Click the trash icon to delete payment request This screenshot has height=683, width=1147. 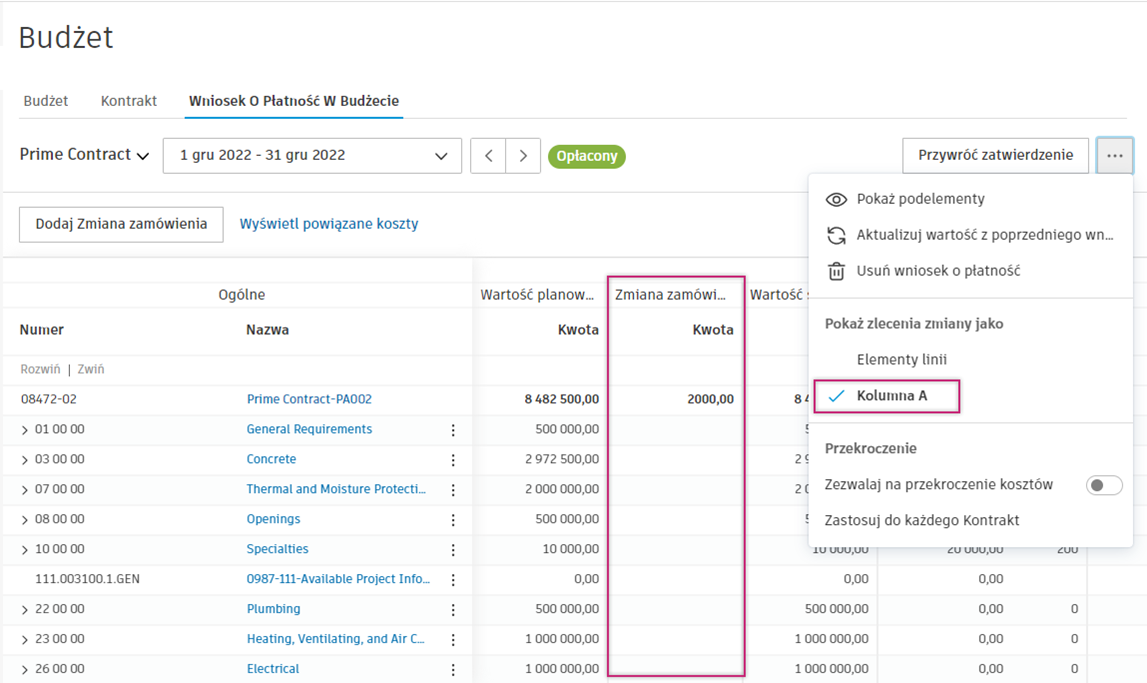click(x=836, y=271)
